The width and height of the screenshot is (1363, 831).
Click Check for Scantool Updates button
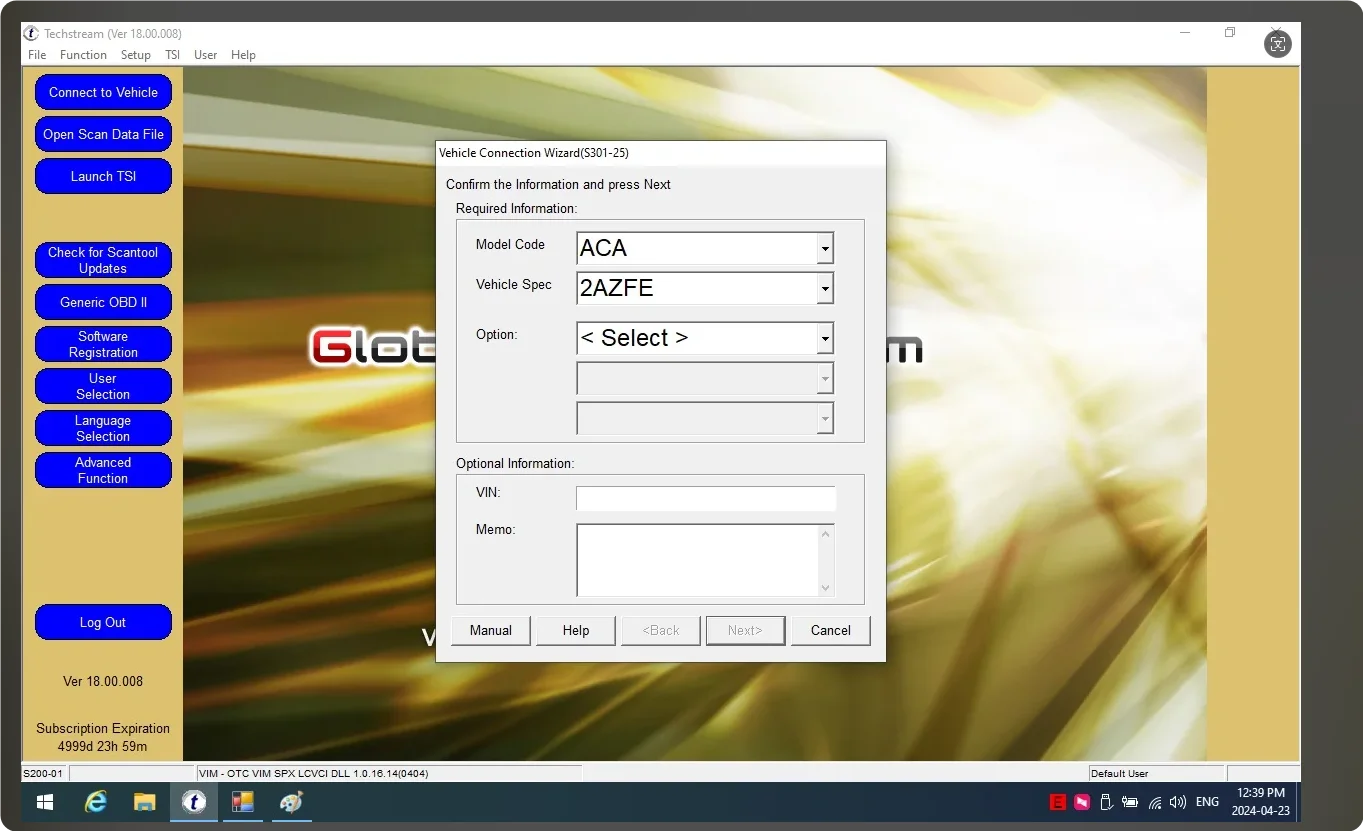click(x=103, y=260)
